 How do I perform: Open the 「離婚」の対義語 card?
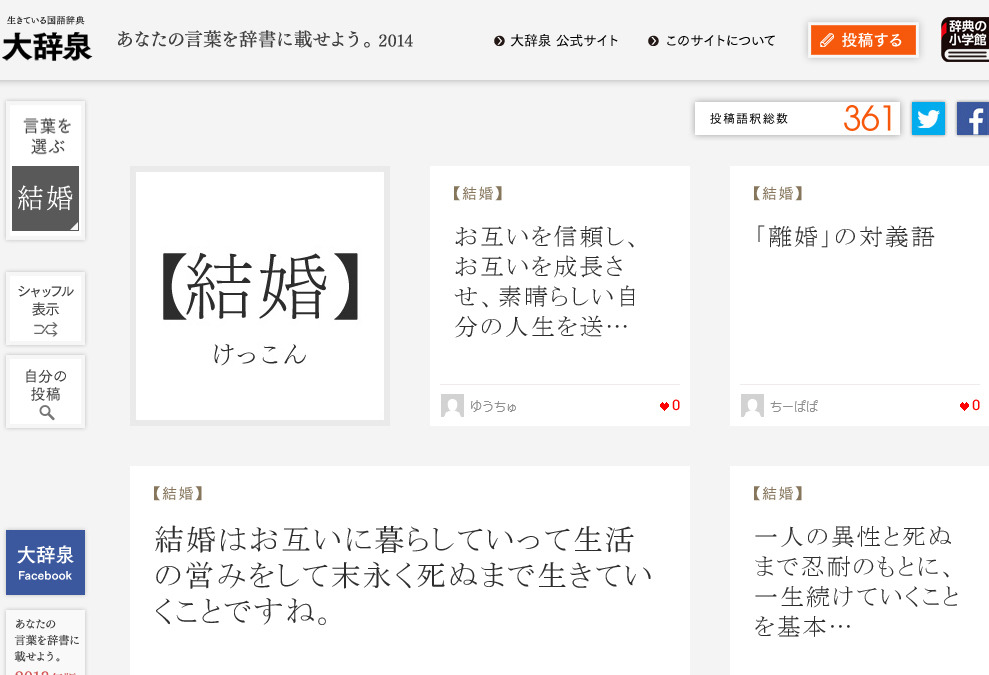point(859,296)
